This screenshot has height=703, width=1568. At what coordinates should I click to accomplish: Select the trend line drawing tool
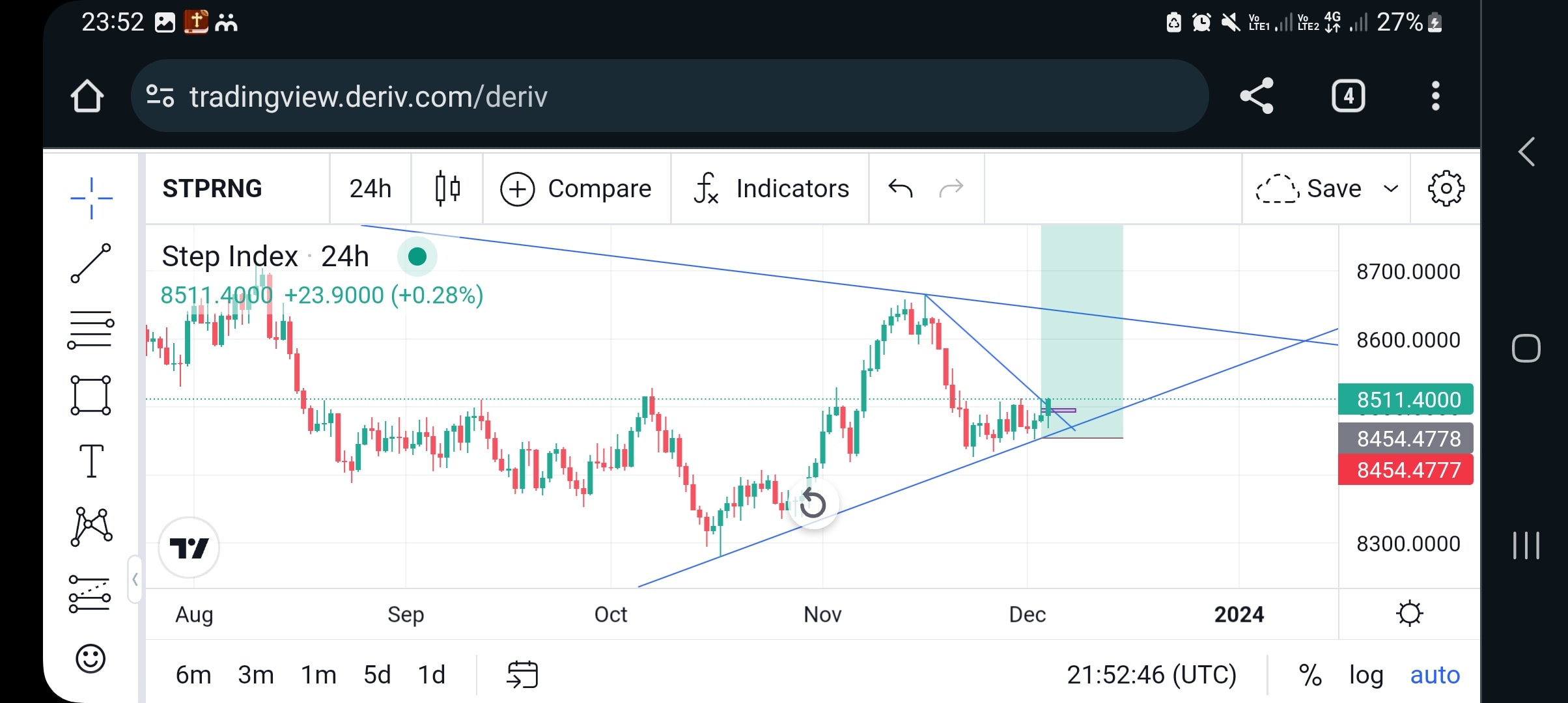[x=91, y=264]
